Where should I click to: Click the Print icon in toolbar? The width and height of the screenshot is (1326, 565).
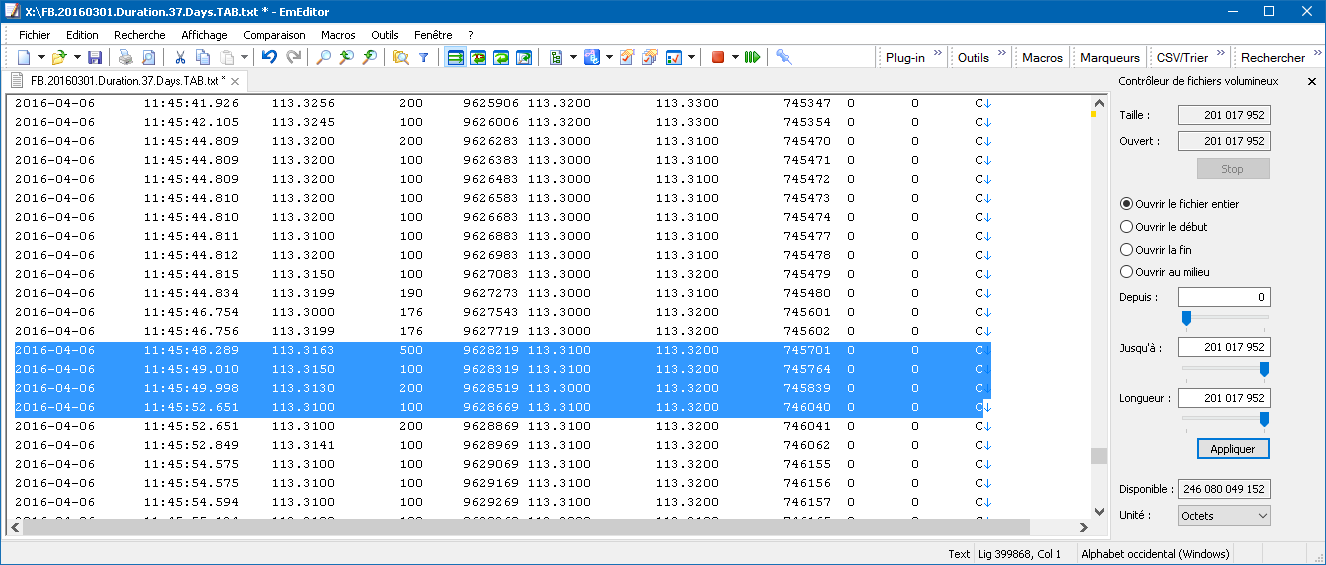[x=126, y=58]
